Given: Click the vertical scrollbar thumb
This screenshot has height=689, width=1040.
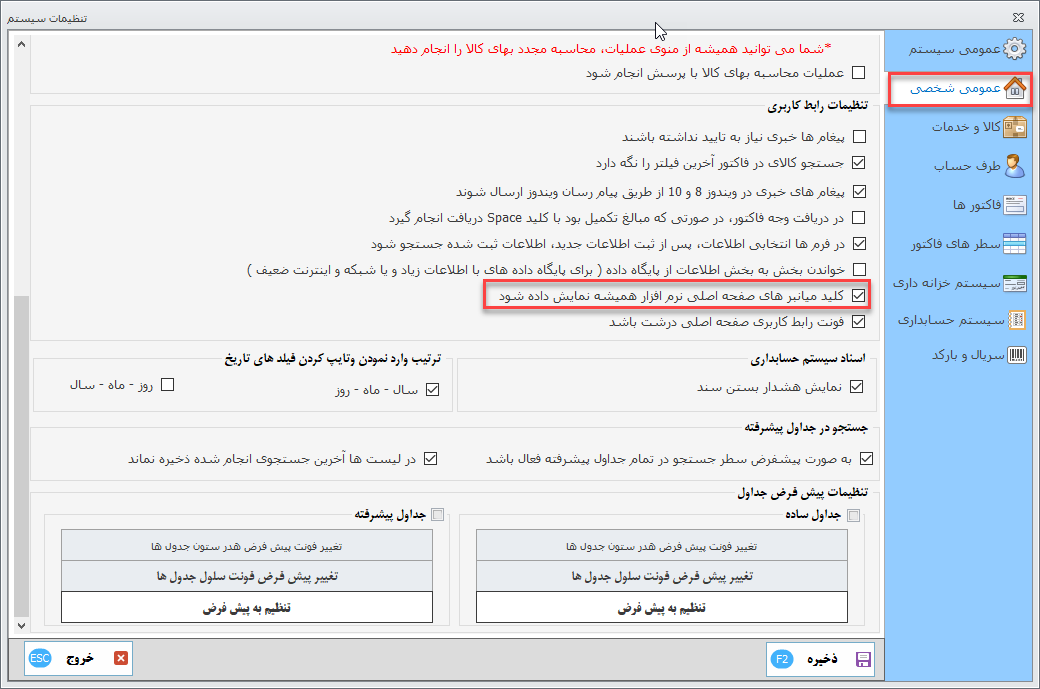Looking at the screenshot, I should (21, 456).
